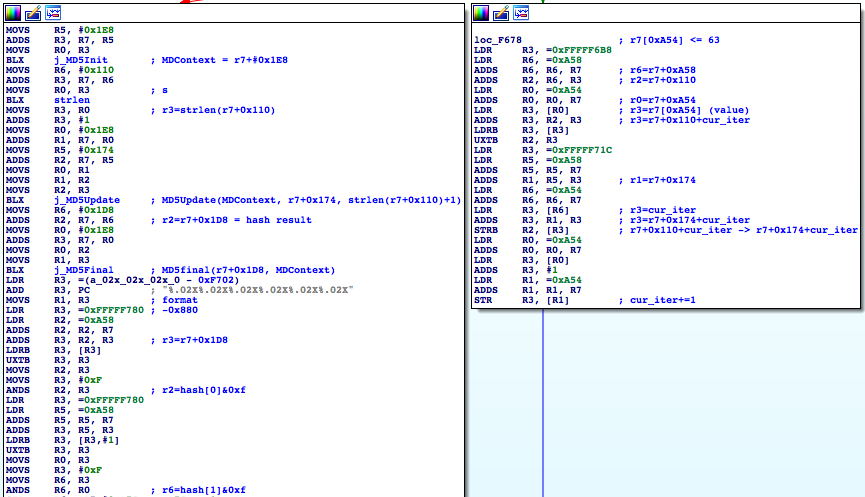Viewport: 865px width, 497px height.
Task: Select line LDR R6, =0xA58
Action: coord(528,60)
